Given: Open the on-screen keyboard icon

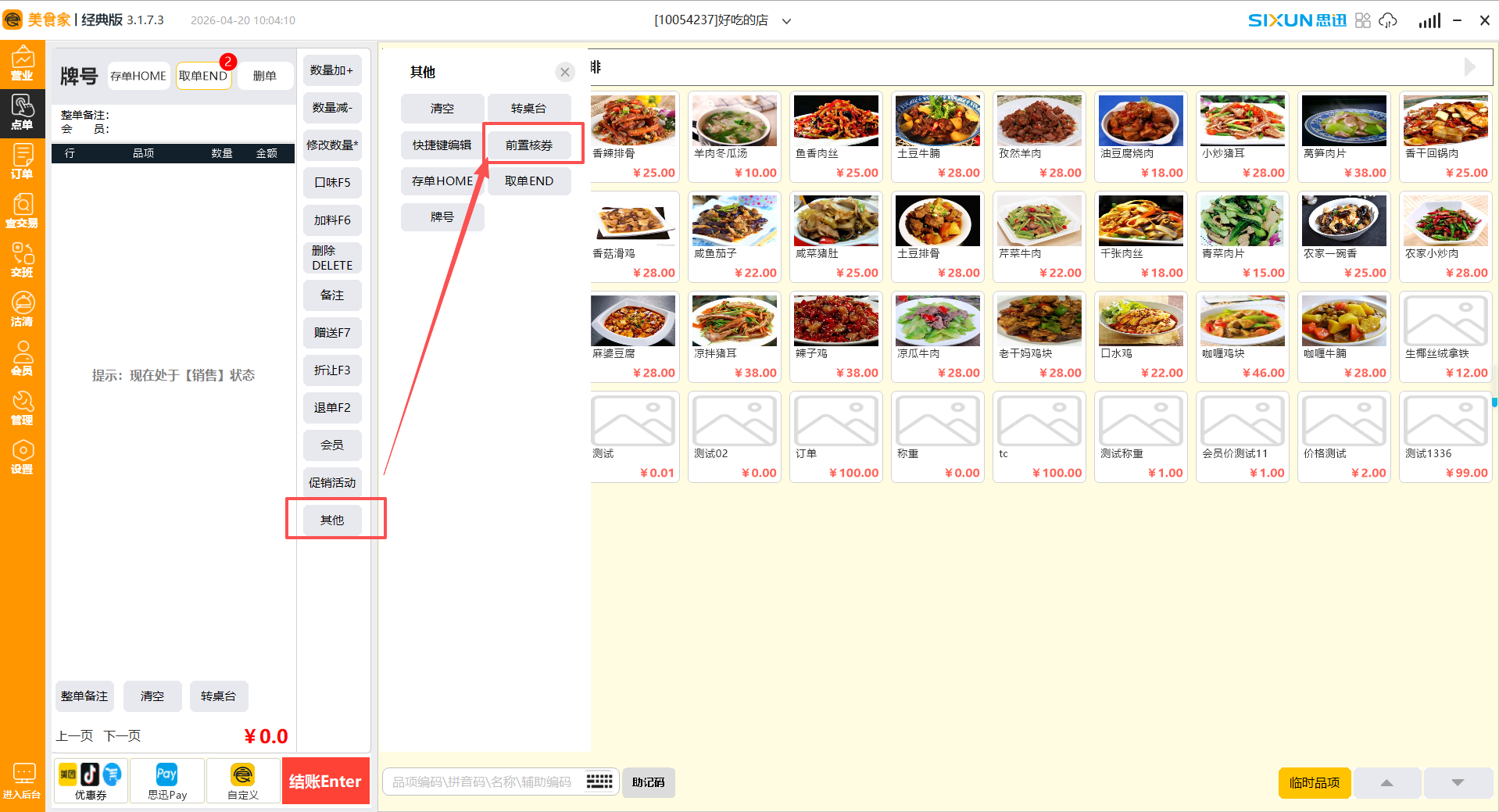Looking at the screenshot, I should [x=599, y=782].
